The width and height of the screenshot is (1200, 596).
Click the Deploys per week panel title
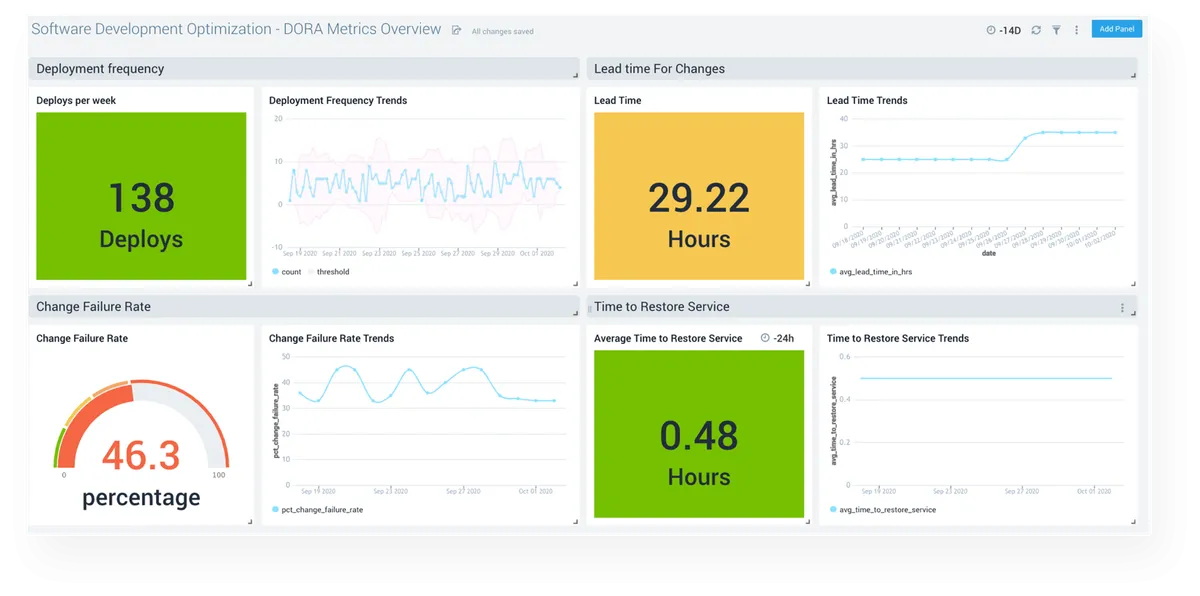76,100
